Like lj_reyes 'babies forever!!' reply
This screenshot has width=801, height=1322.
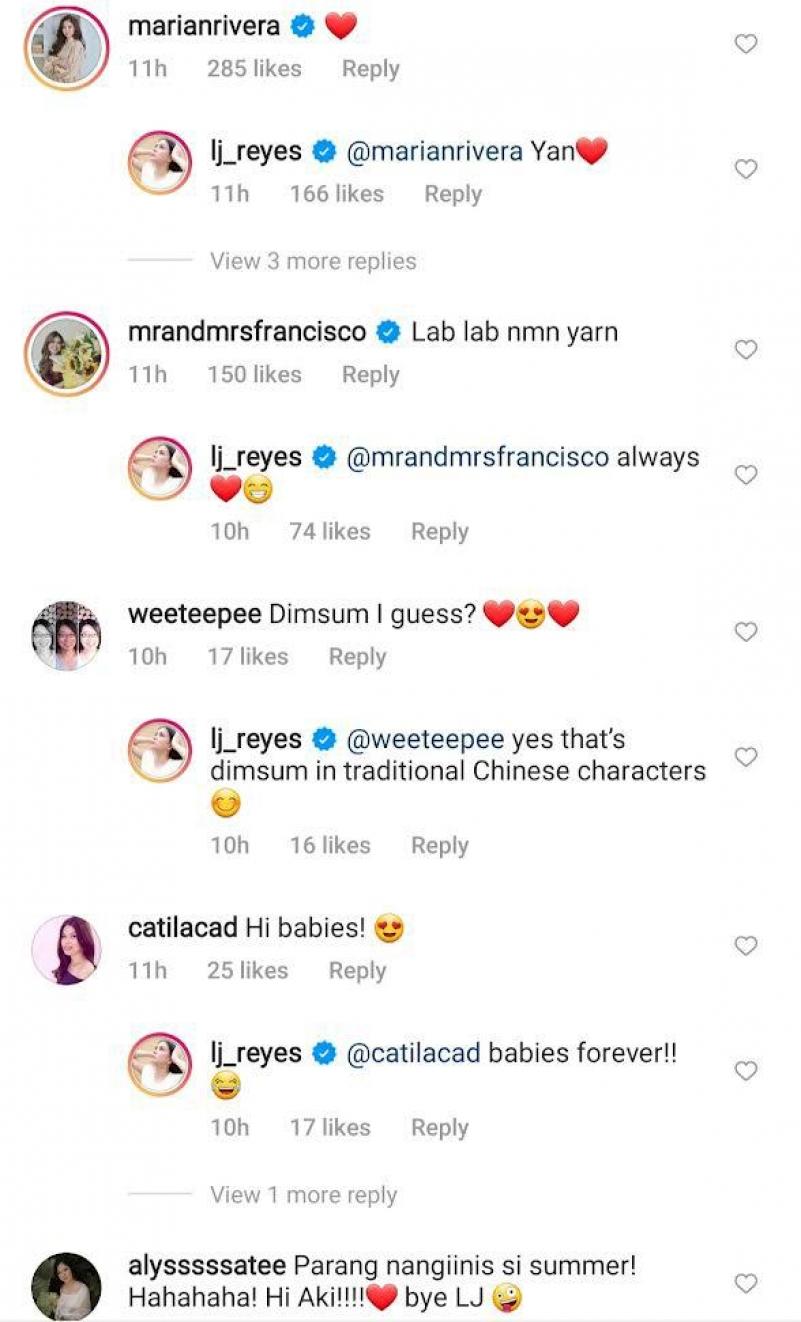[746, 1071]
